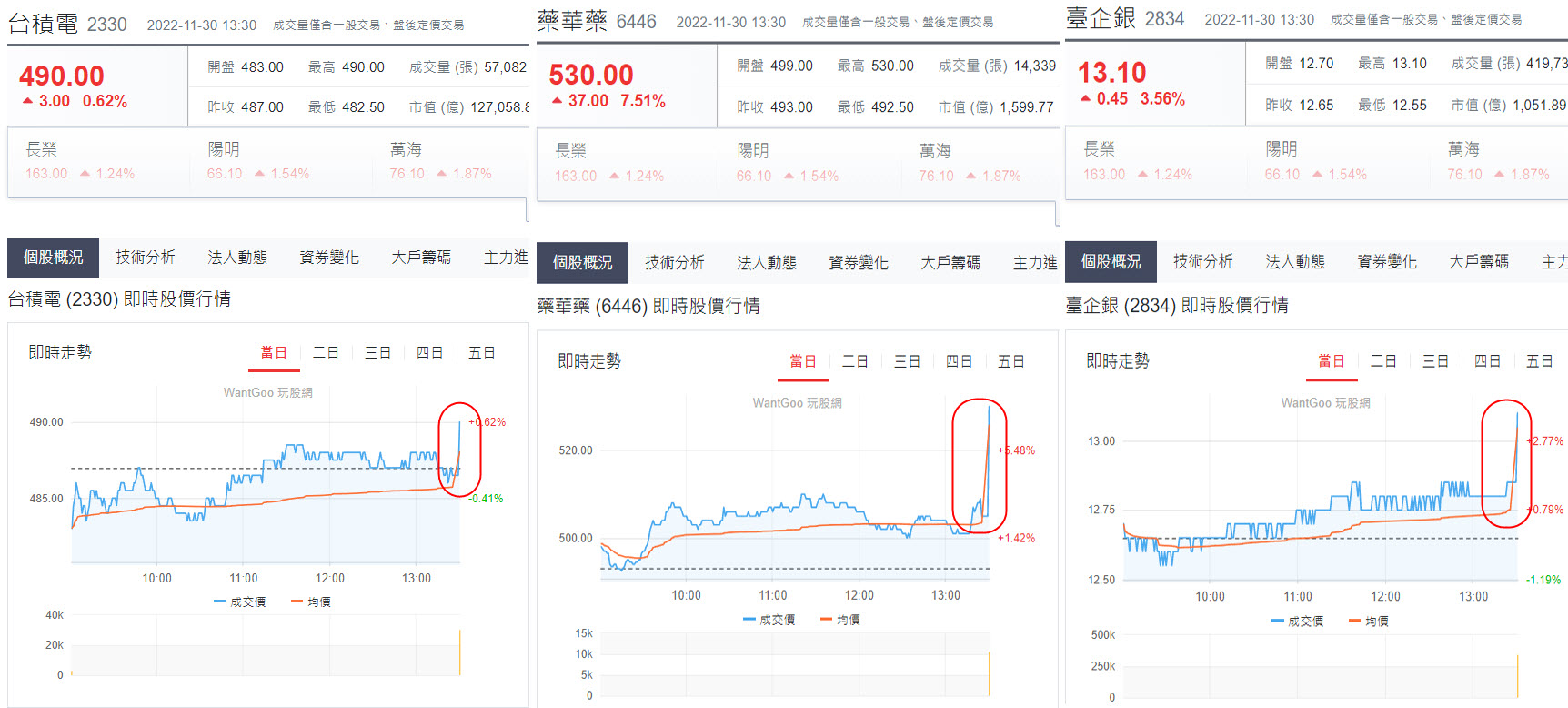This screenshot has height=708, width=1568.
Task: Open 技術分析 tab in 台積電 panel
Action: point(145,258)
